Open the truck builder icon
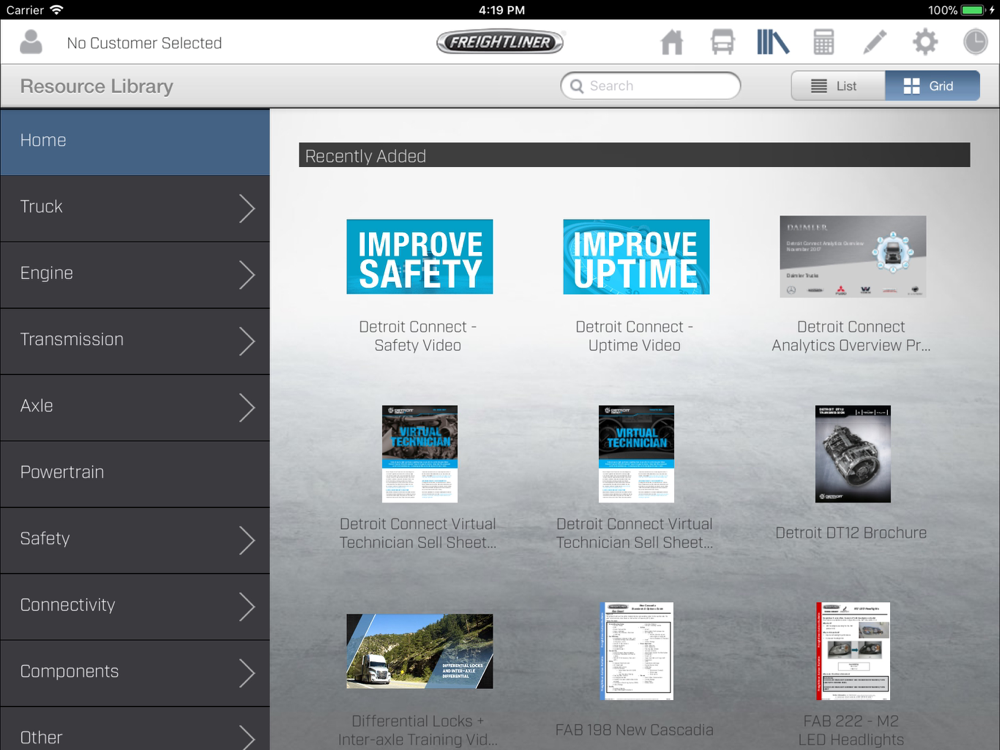1000x750 pixels. tap(722, 42)
